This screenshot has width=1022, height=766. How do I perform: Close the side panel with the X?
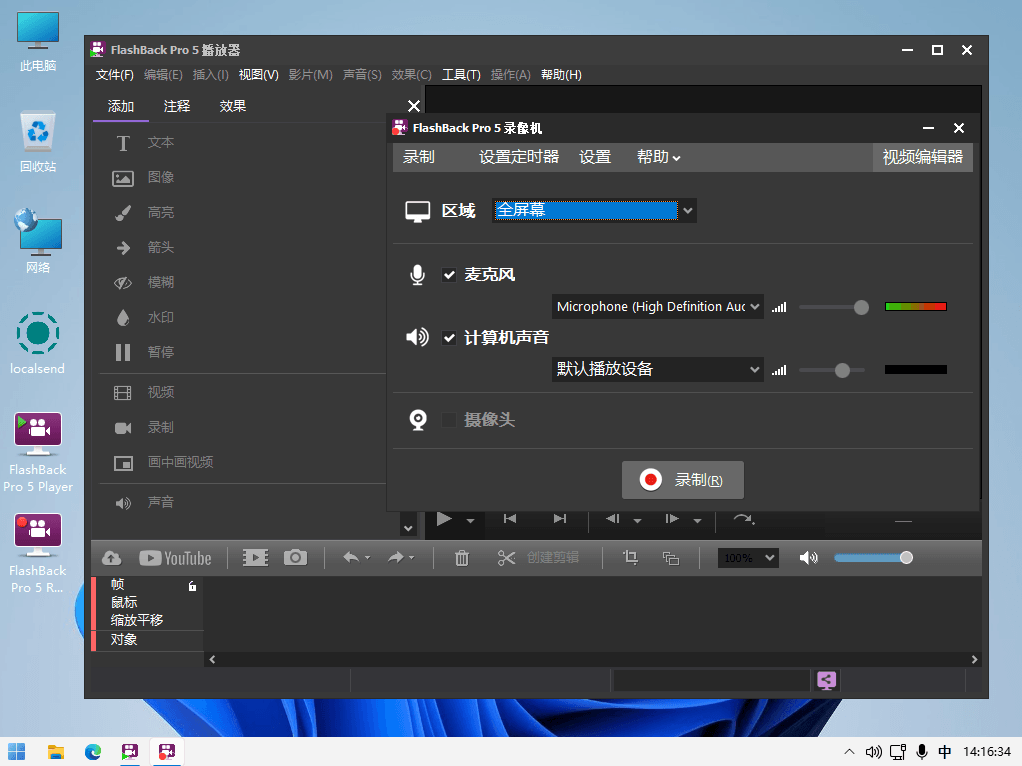(x=413, y=106)
